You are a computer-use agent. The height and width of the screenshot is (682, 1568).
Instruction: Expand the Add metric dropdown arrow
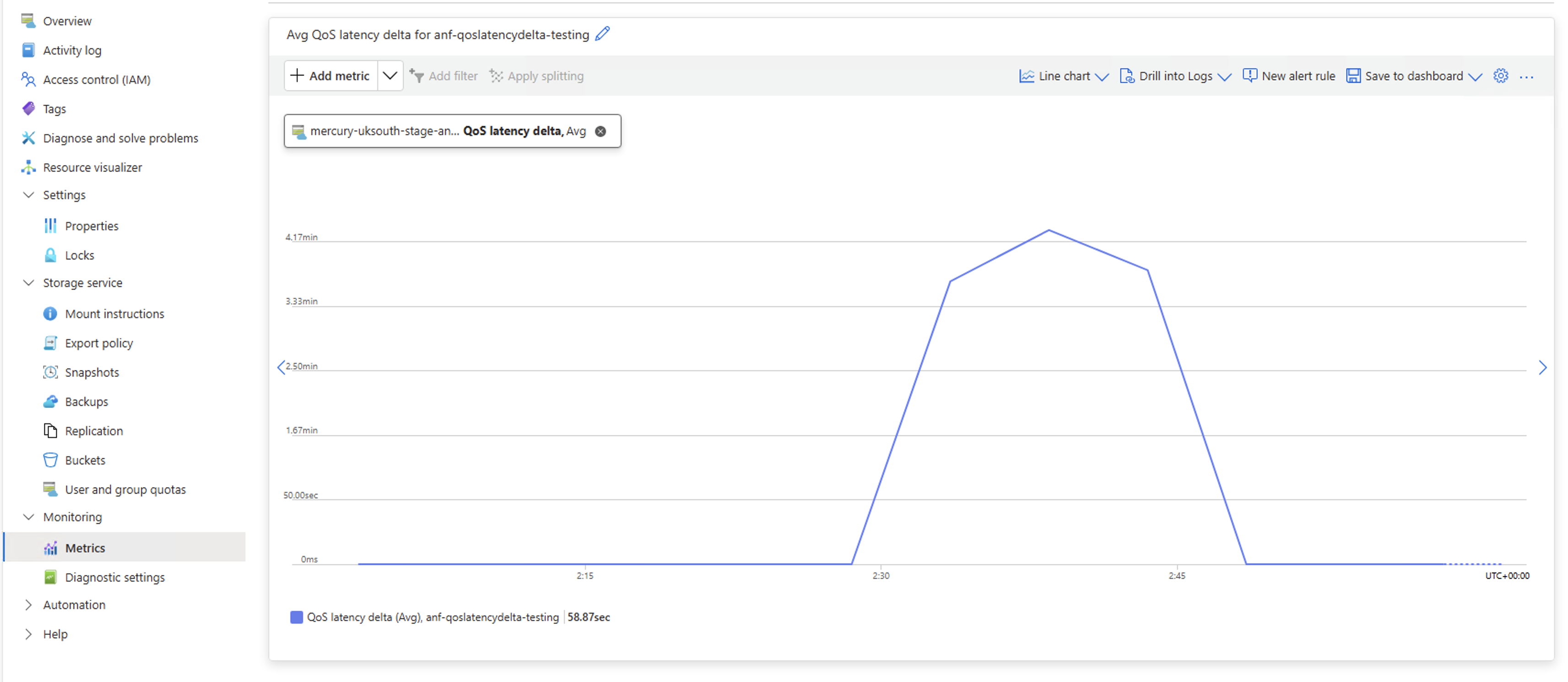tap(390, 76)
